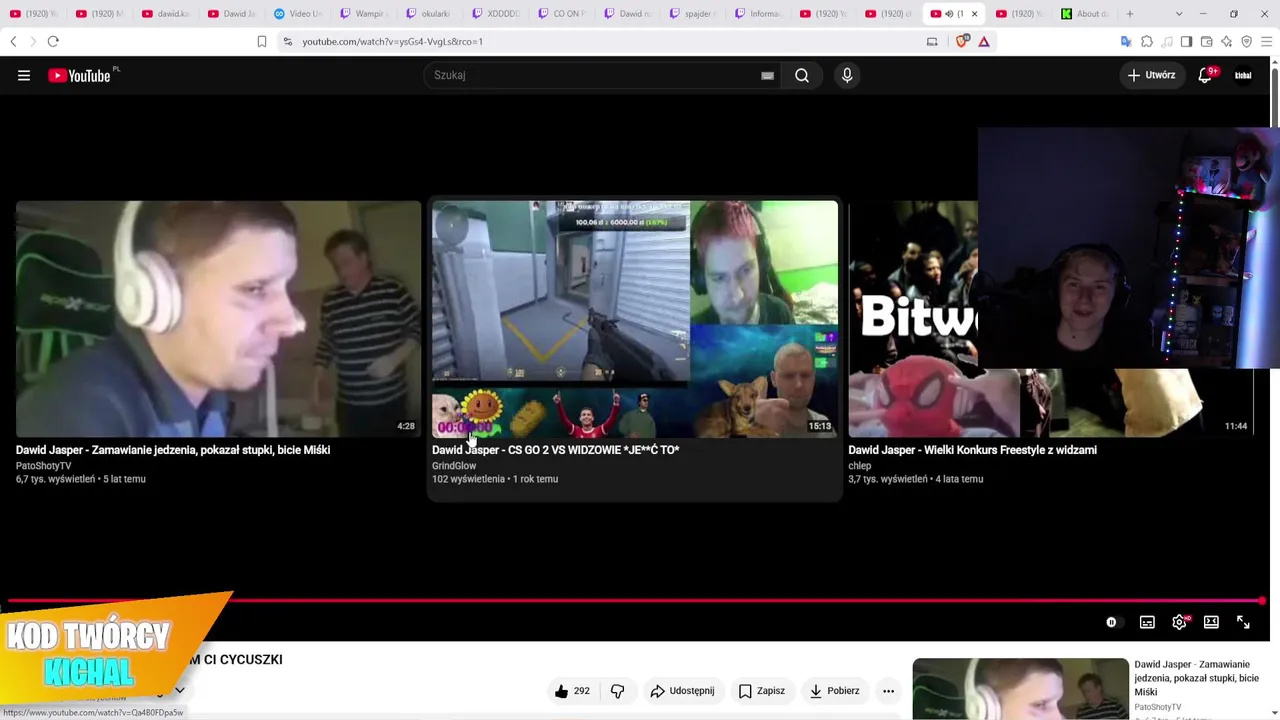Close the active YouTube tab

pyautogui.click(x=974, y=14)
